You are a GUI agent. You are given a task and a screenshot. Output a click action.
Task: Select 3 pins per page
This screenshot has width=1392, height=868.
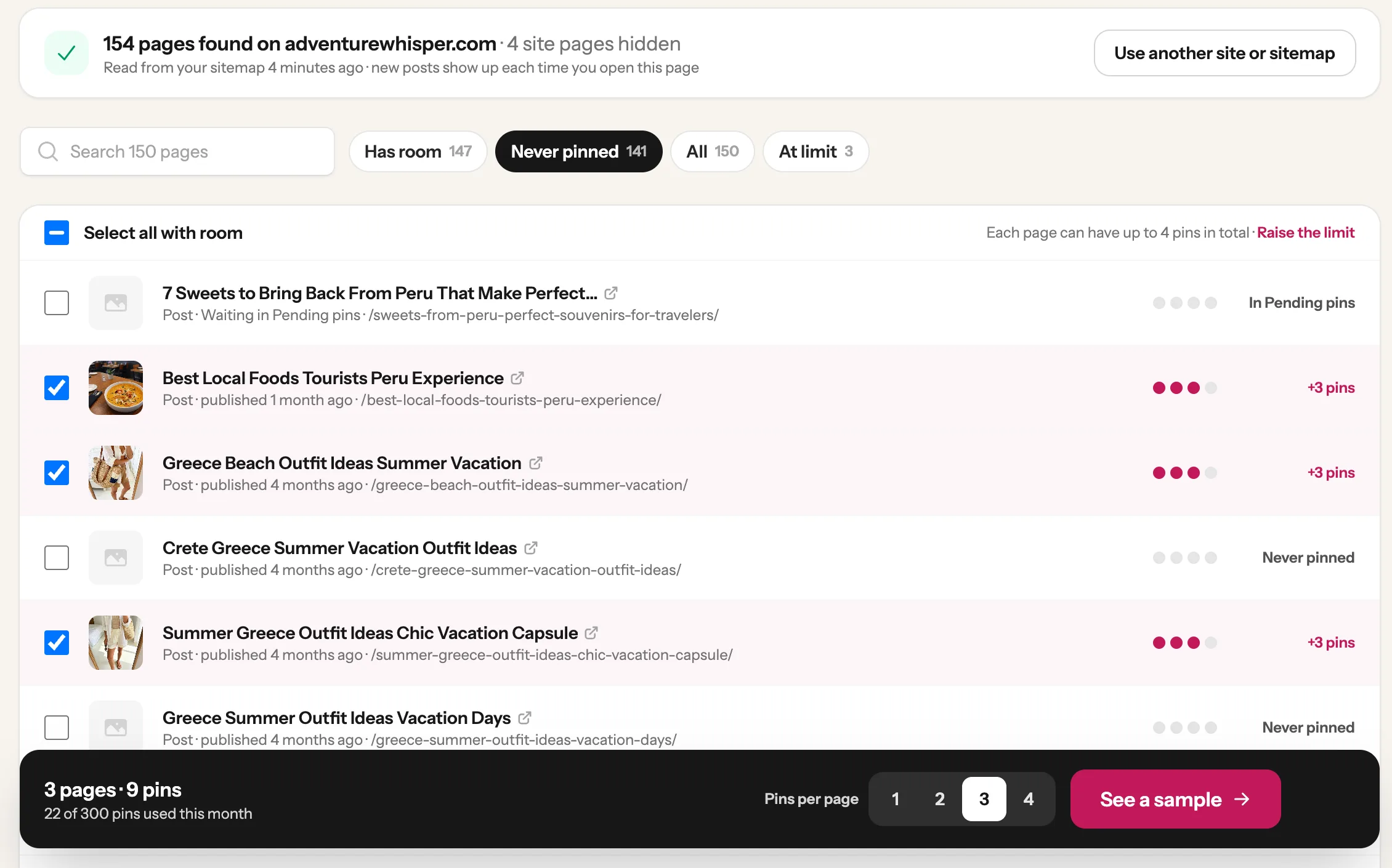[984, 799]
